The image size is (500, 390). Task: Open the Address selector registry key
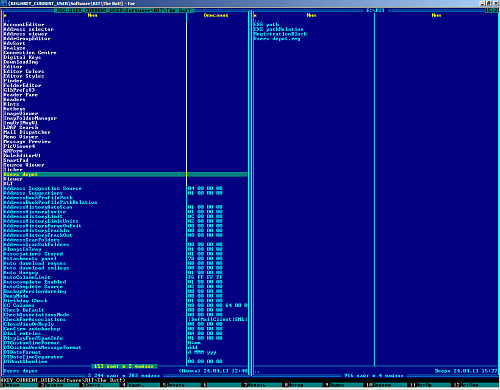[29, 29]
